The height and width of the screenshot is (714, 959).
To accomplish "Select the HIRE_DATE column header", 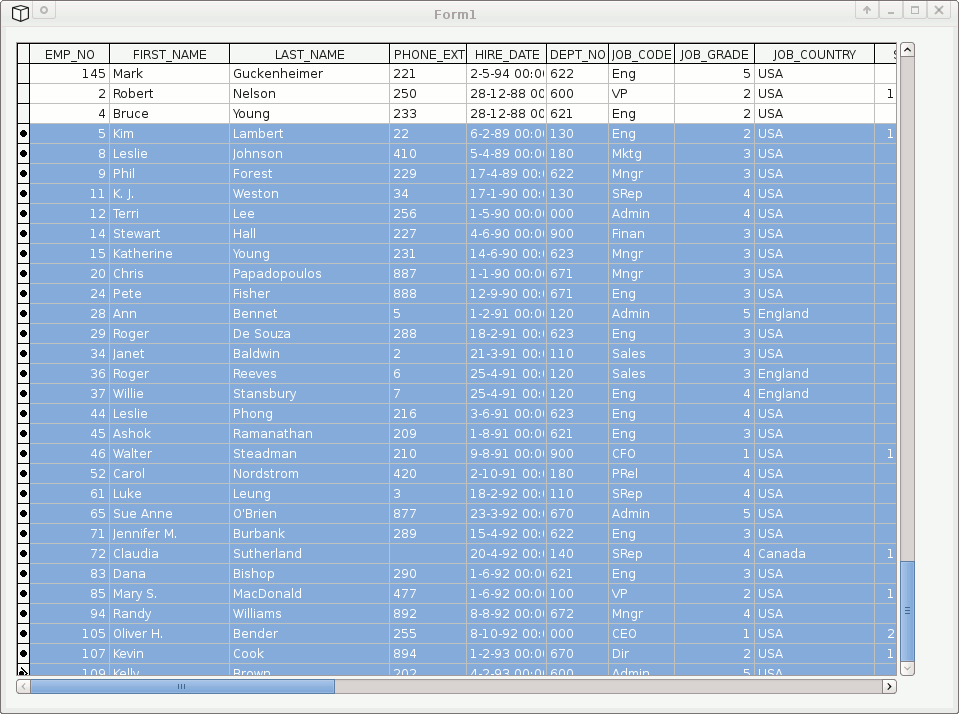I will 507,54.
